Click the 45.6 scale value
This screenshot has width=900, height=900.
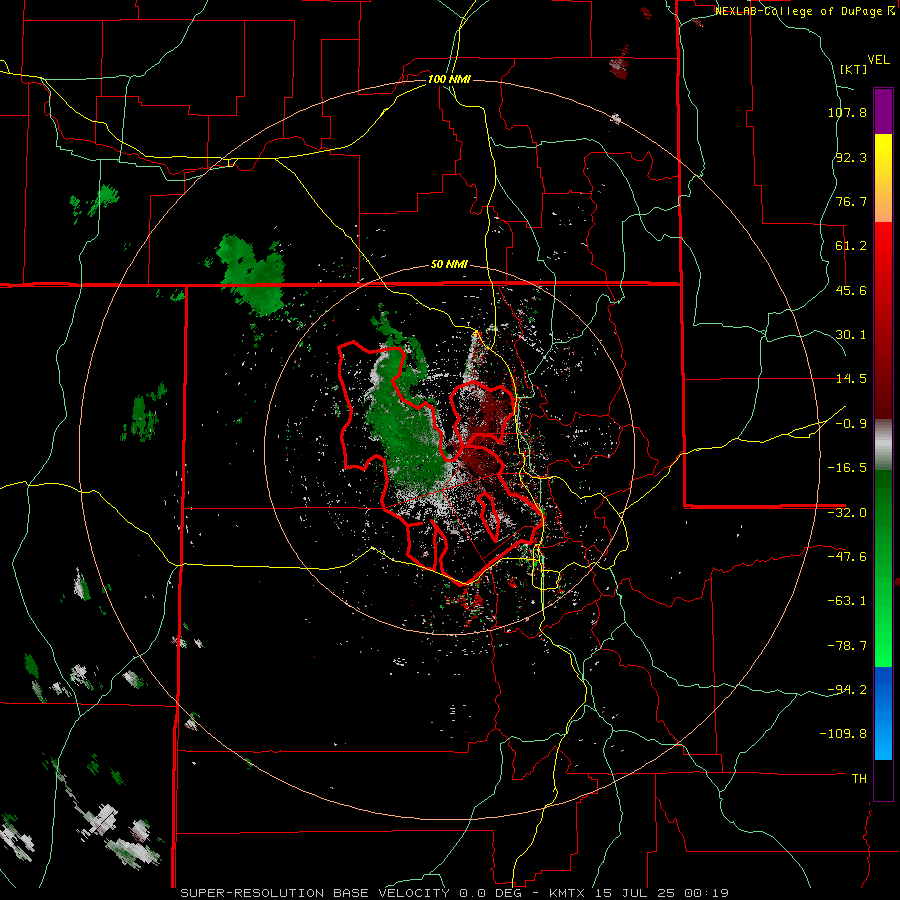tap(851, 290)
